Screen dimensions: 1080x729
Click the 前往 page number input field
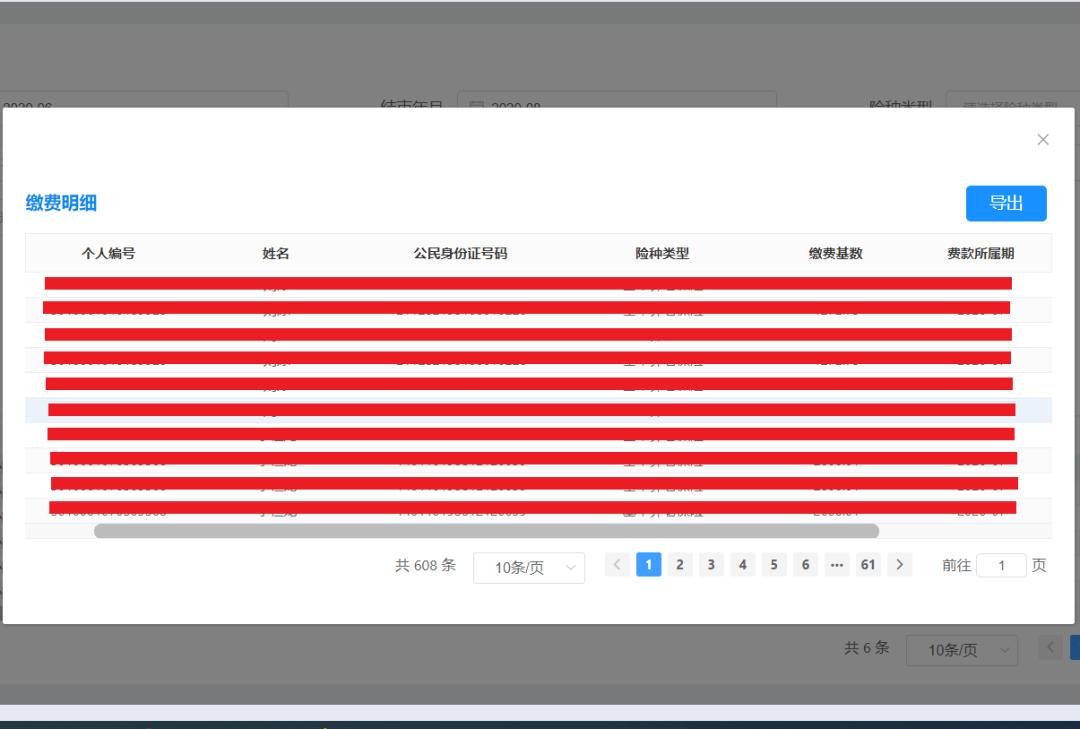1002,565
